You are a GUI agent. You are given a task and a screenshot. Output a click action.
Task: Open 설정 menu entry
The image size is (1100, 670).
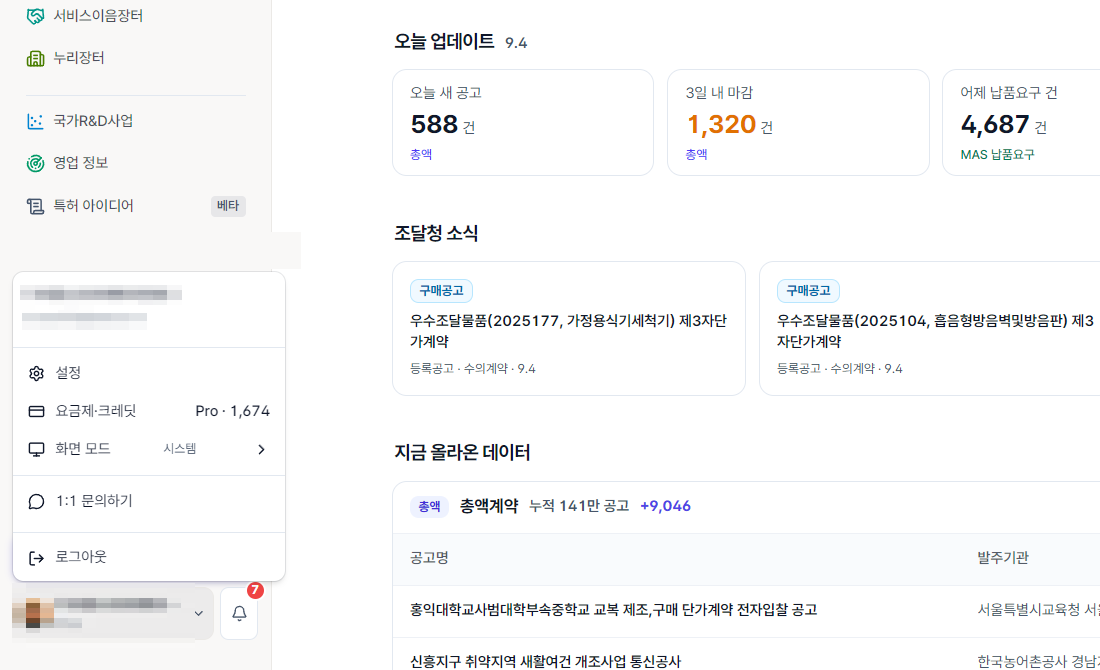coord(149,373)
